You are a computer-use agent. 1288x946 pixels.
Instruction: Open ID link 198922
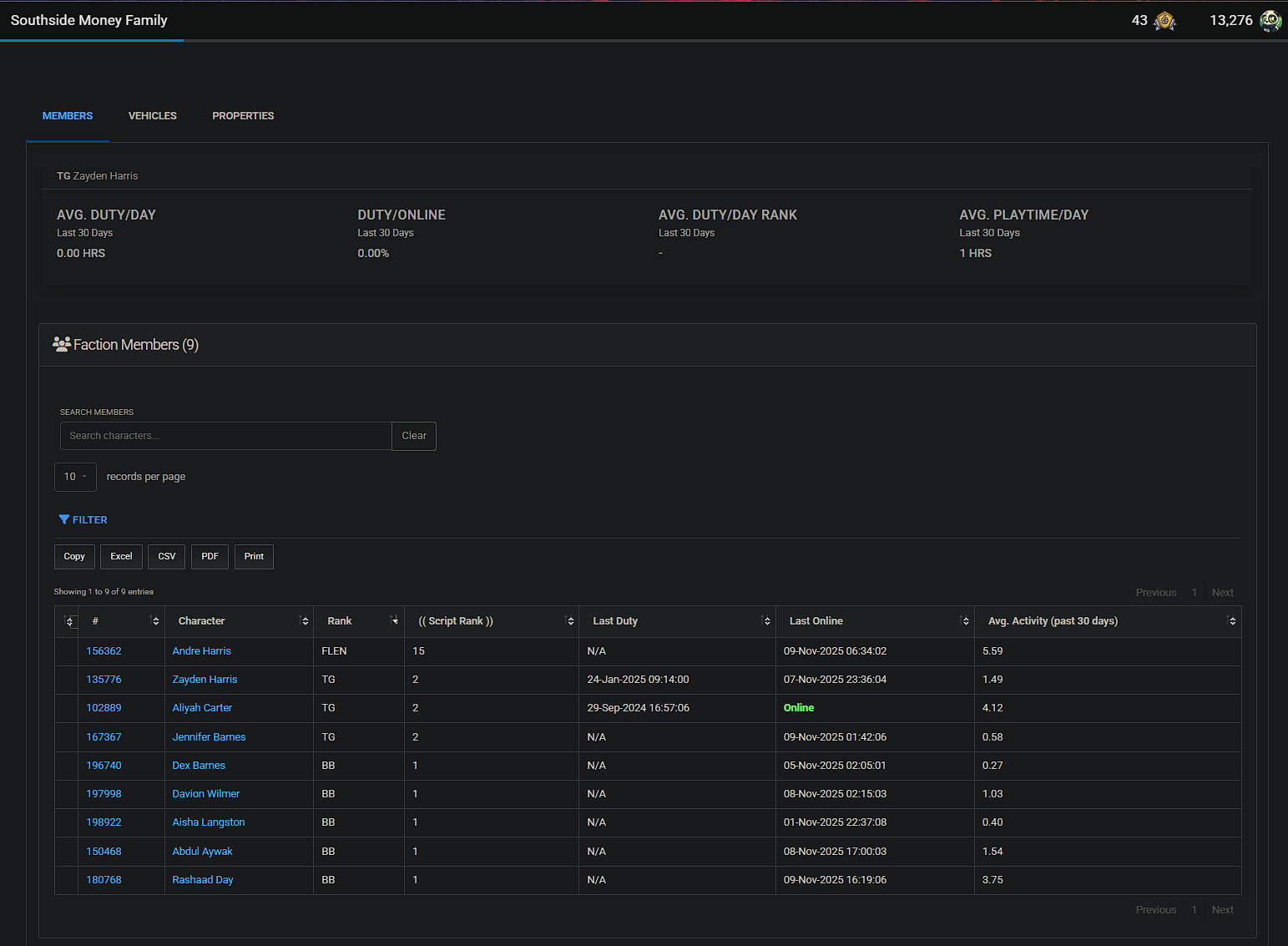click(x=104, y=822)
